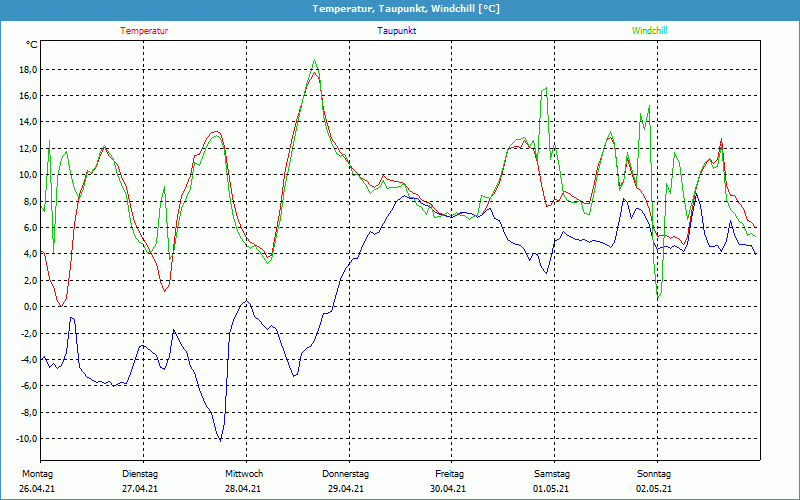This screenshot has height=500, width=800.
Task: Click the °C axis unit label
Action: (x=31, y=45)
